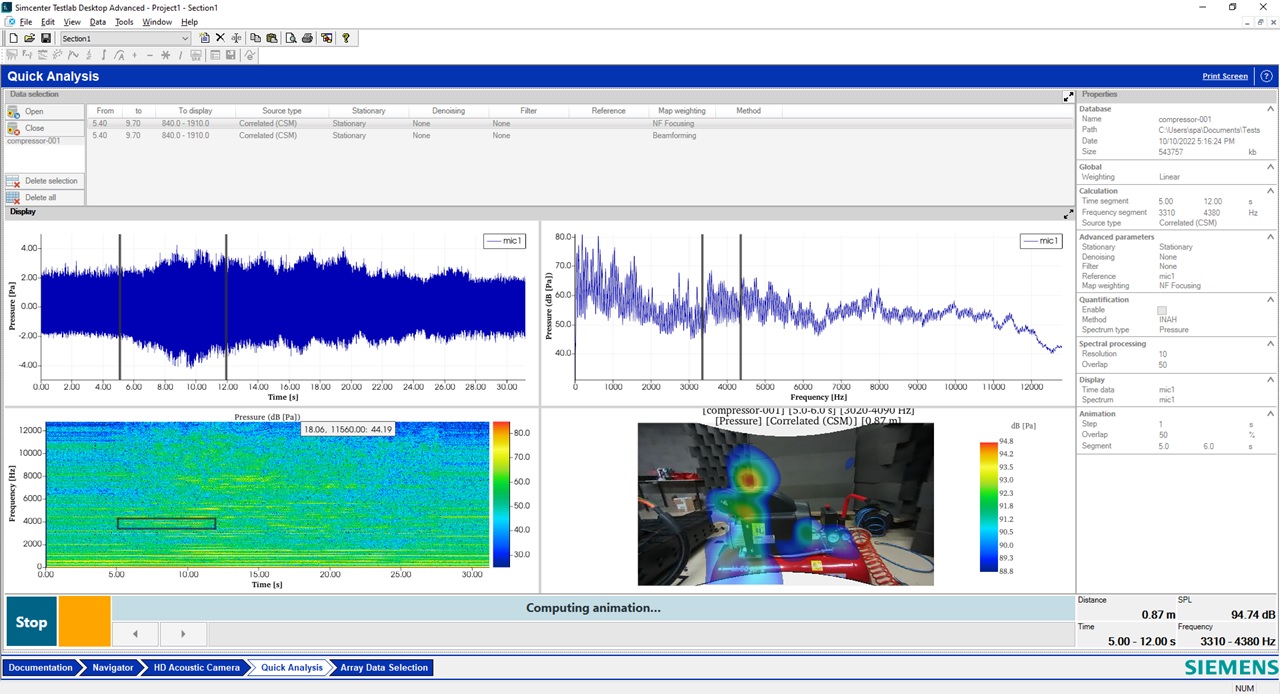Open Print Preview from the toolbar
Image resolution: width=1281 pixels, height=698 pixels.
(x=292, y=38)
